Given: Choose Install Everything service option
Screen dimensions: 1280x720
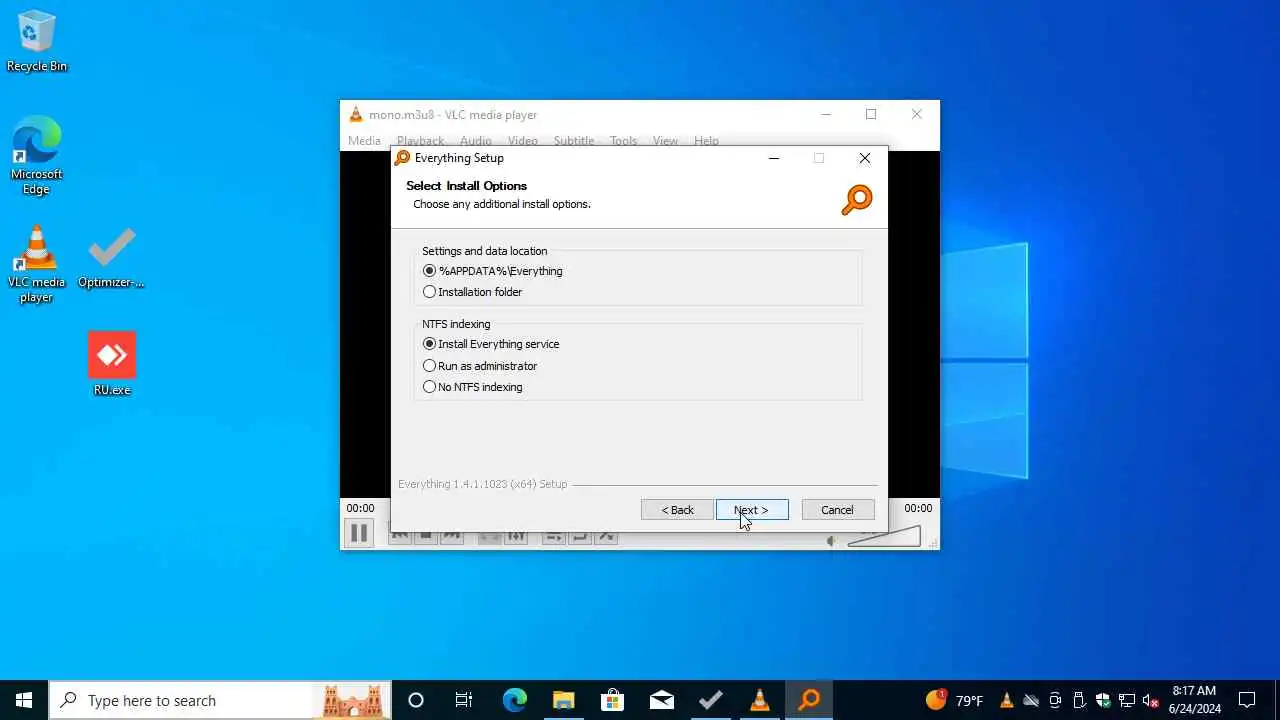Looking at the screenshot, I should click(491, 344).
